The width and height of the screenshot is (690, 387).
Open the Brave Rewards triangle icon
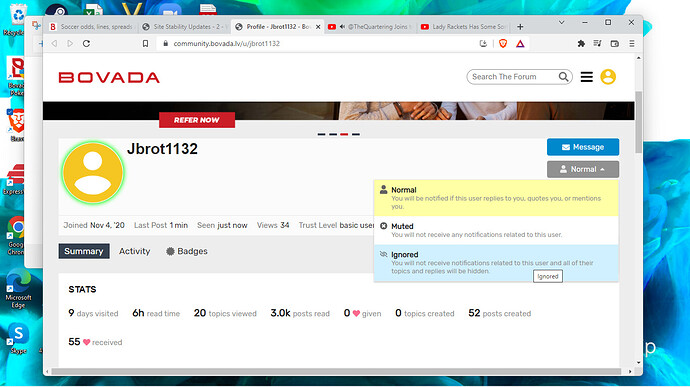point(520,44)
